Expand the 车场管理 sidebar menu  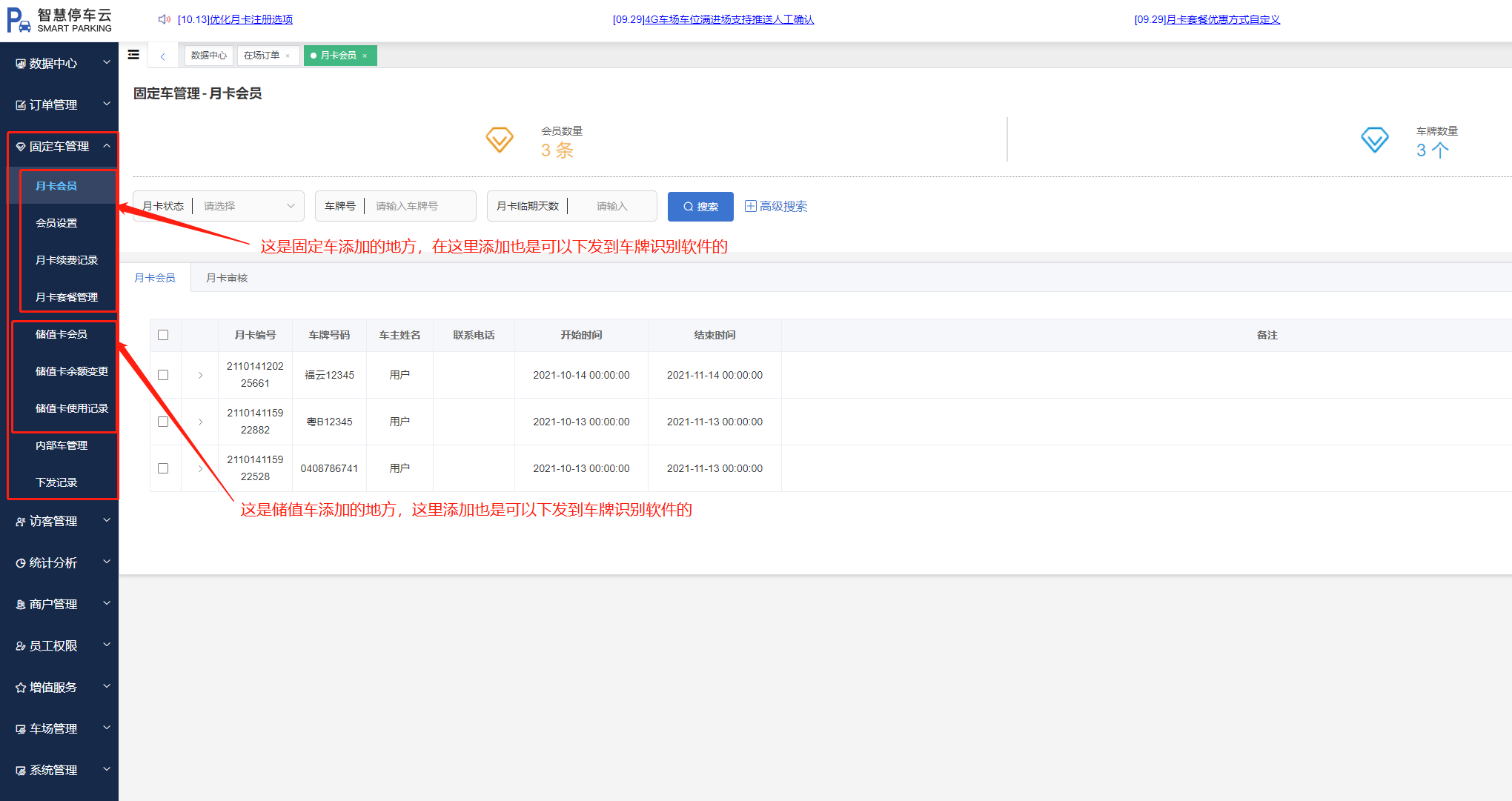107,728
